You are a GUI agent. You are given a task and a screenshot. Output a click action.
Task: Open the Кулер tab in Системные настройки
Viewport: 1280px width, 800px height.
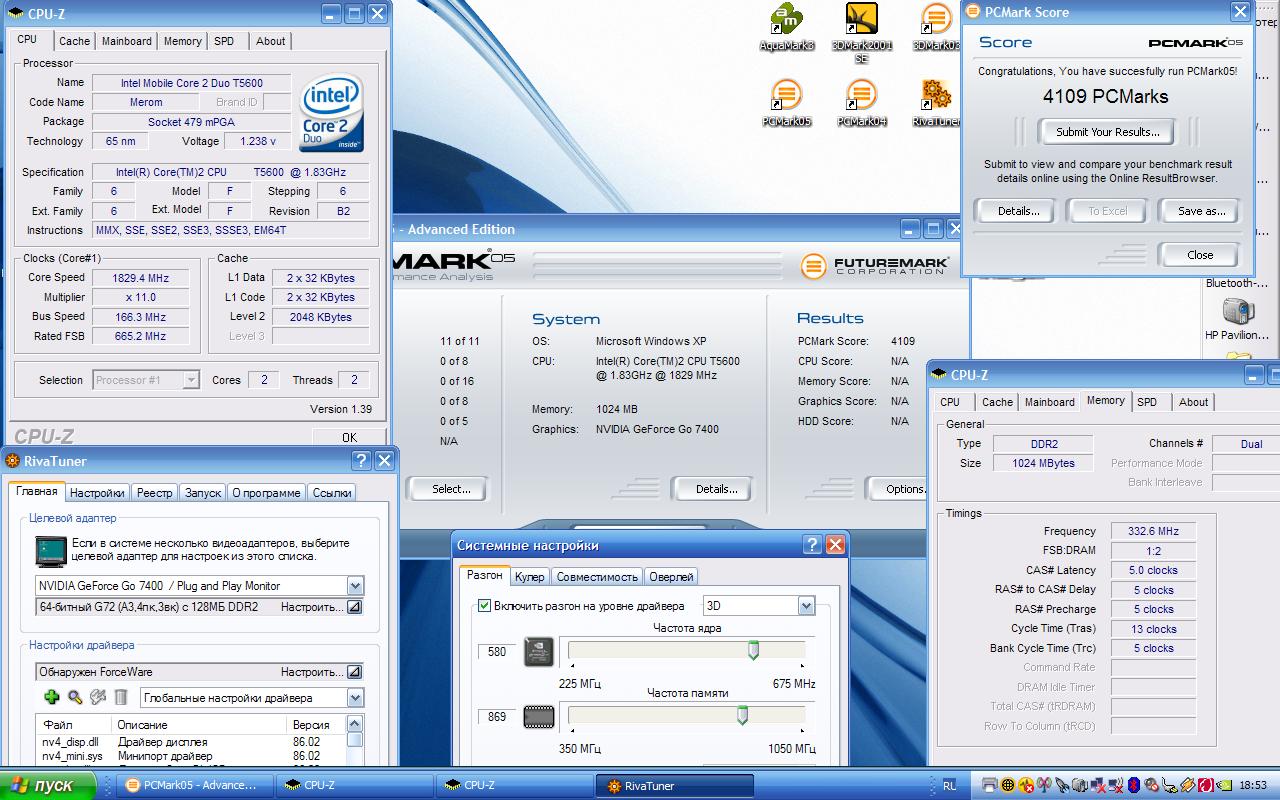pos(529,577)
